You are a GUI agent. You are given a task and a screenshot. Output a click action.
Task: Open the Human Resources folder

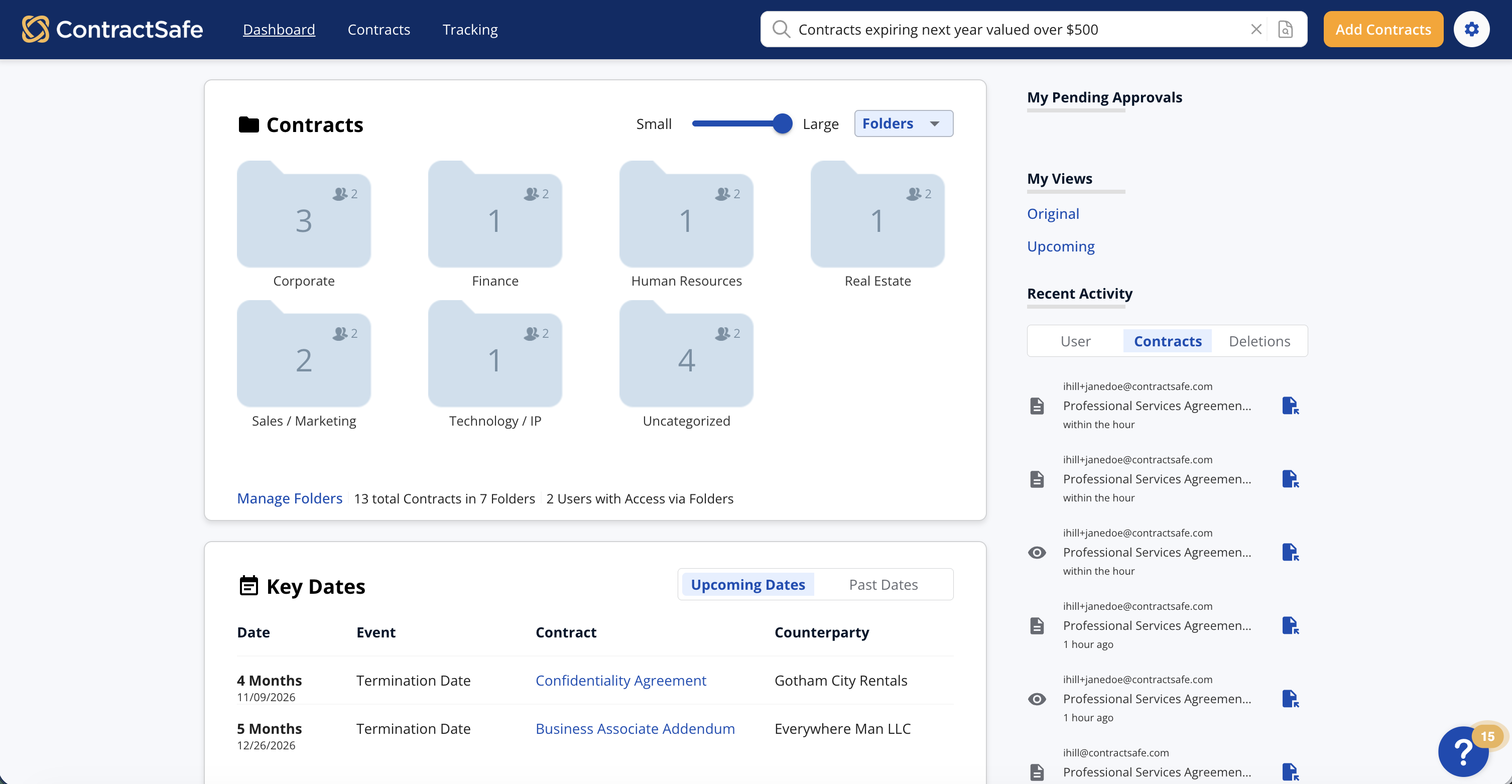[686, 214]
